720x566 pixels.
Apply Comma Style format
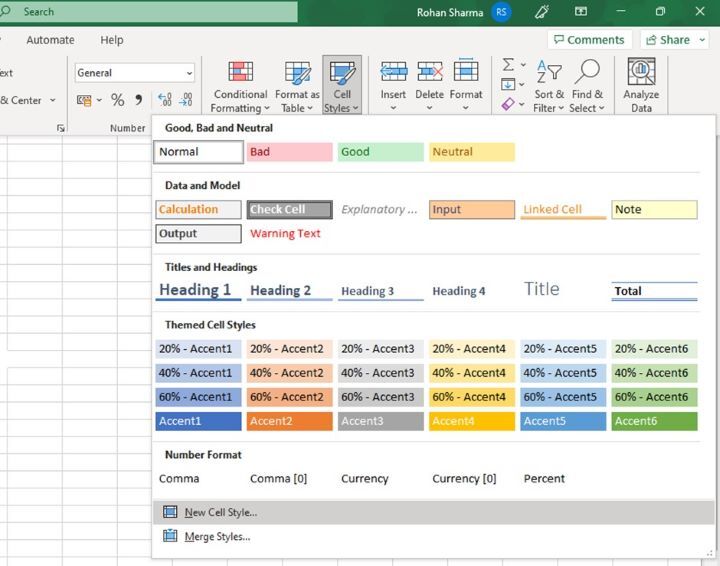[139, 100]
